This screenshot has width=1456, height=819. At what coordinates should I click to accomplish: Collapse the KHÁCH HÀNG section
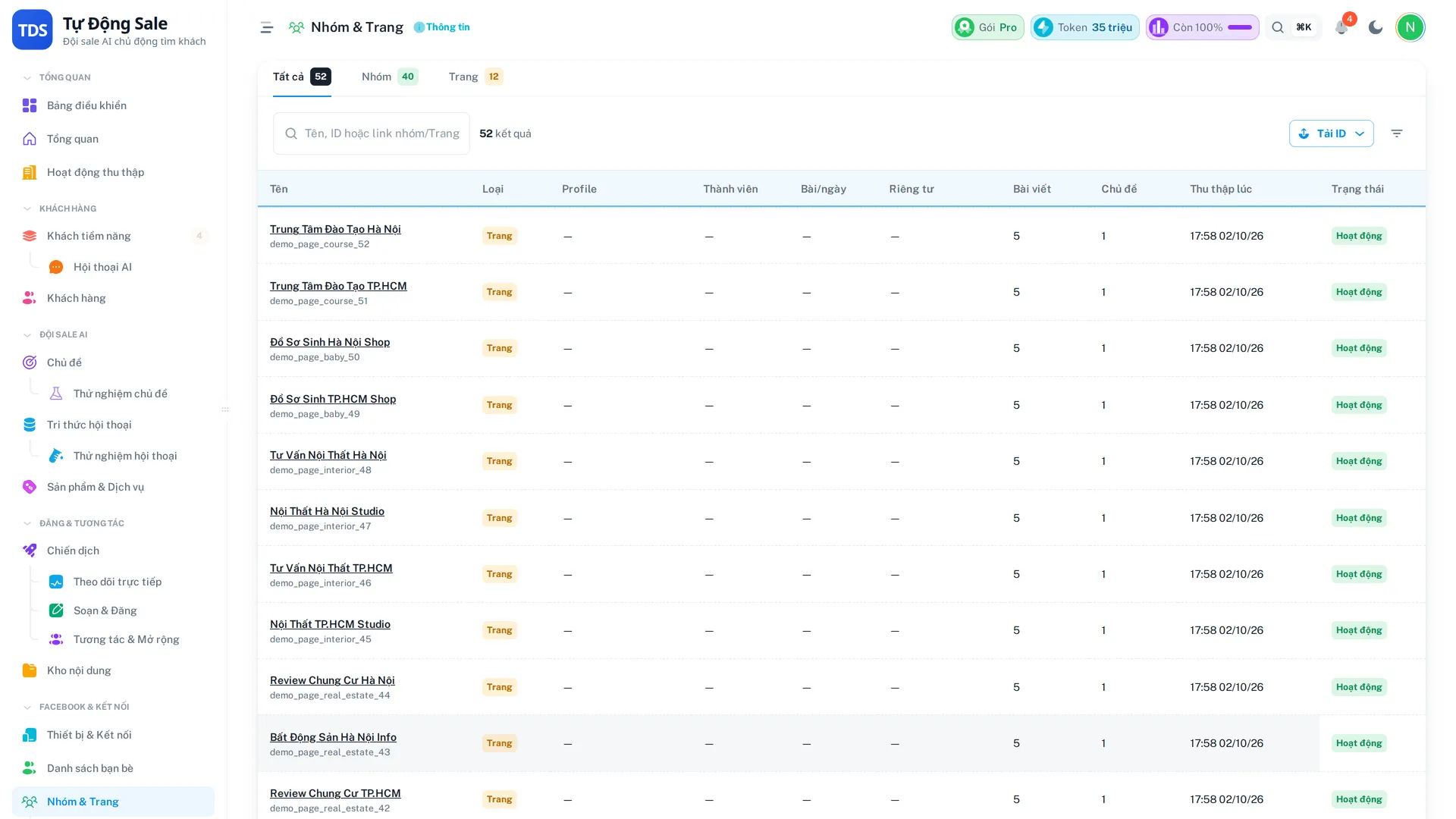click(60, 209)
